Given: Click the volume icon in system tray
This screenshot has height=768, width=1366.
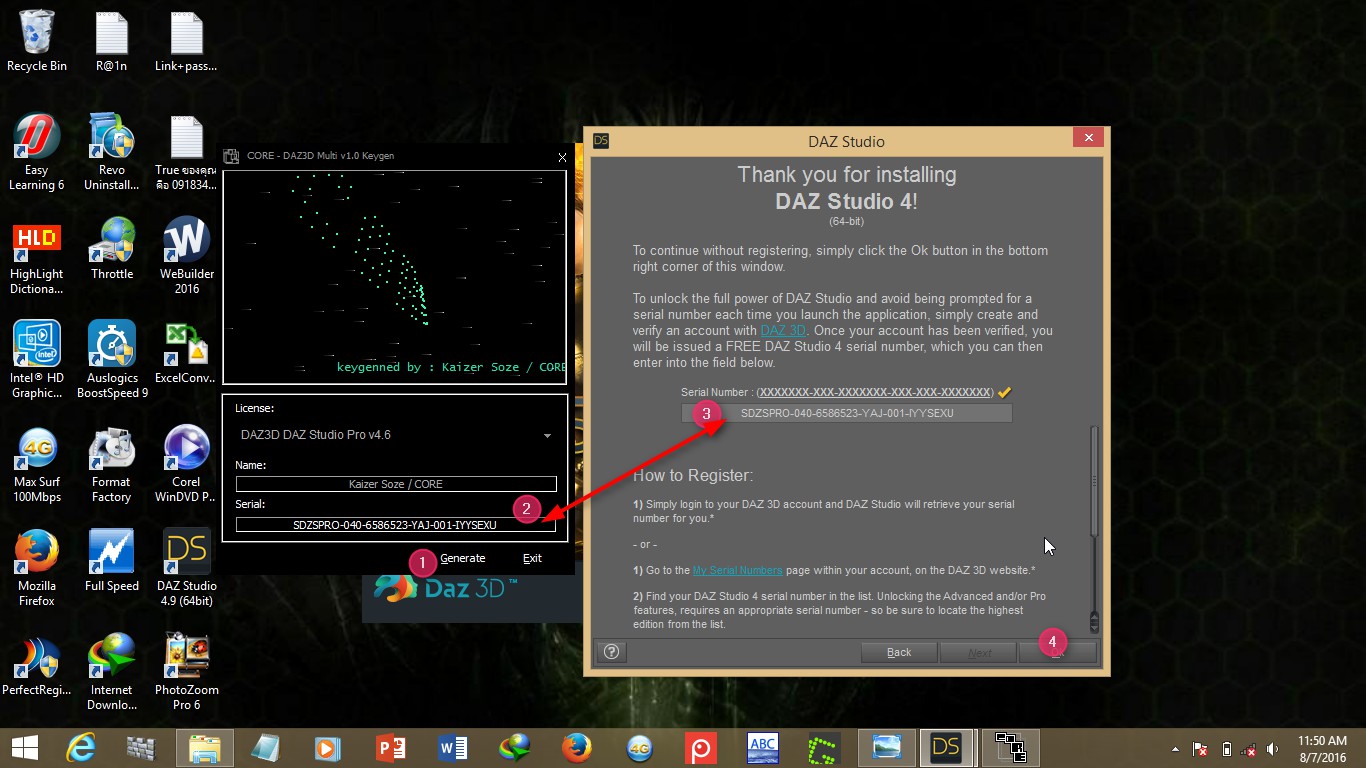Looking at the screenshot, I should [1272, 748].
